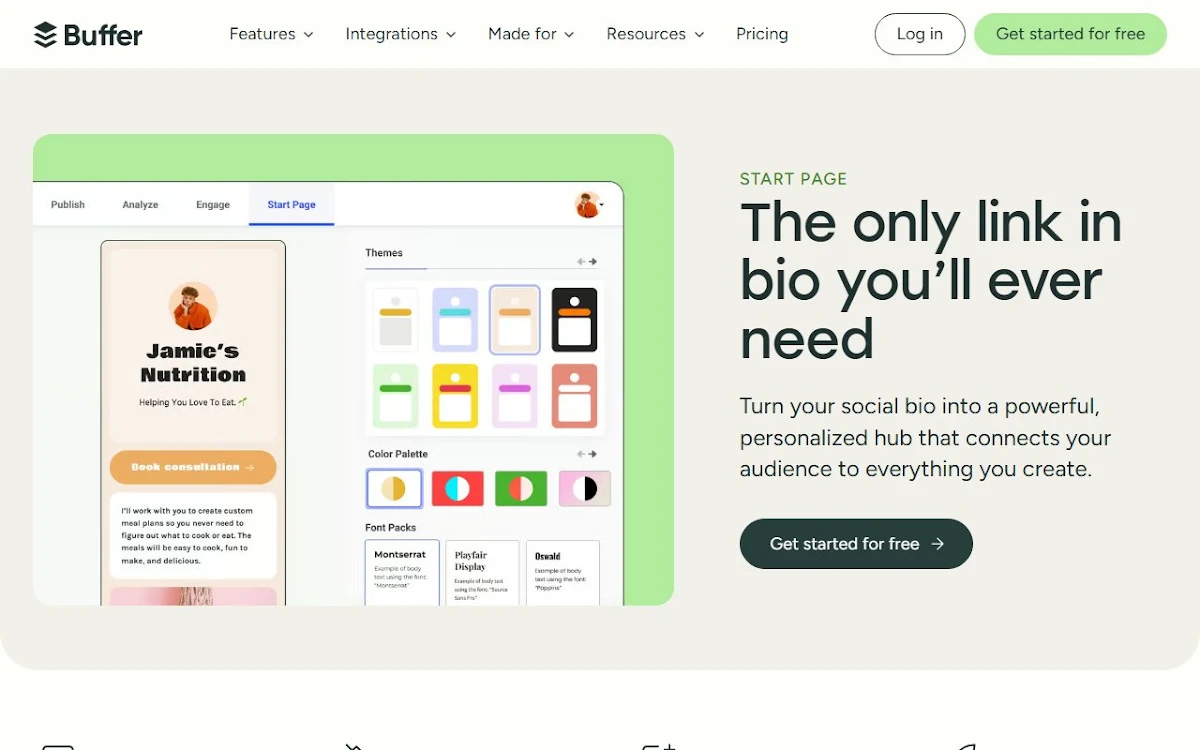Click the Color Palette section label
This screenshot has height=750, width=1200.
coord(398,454)
